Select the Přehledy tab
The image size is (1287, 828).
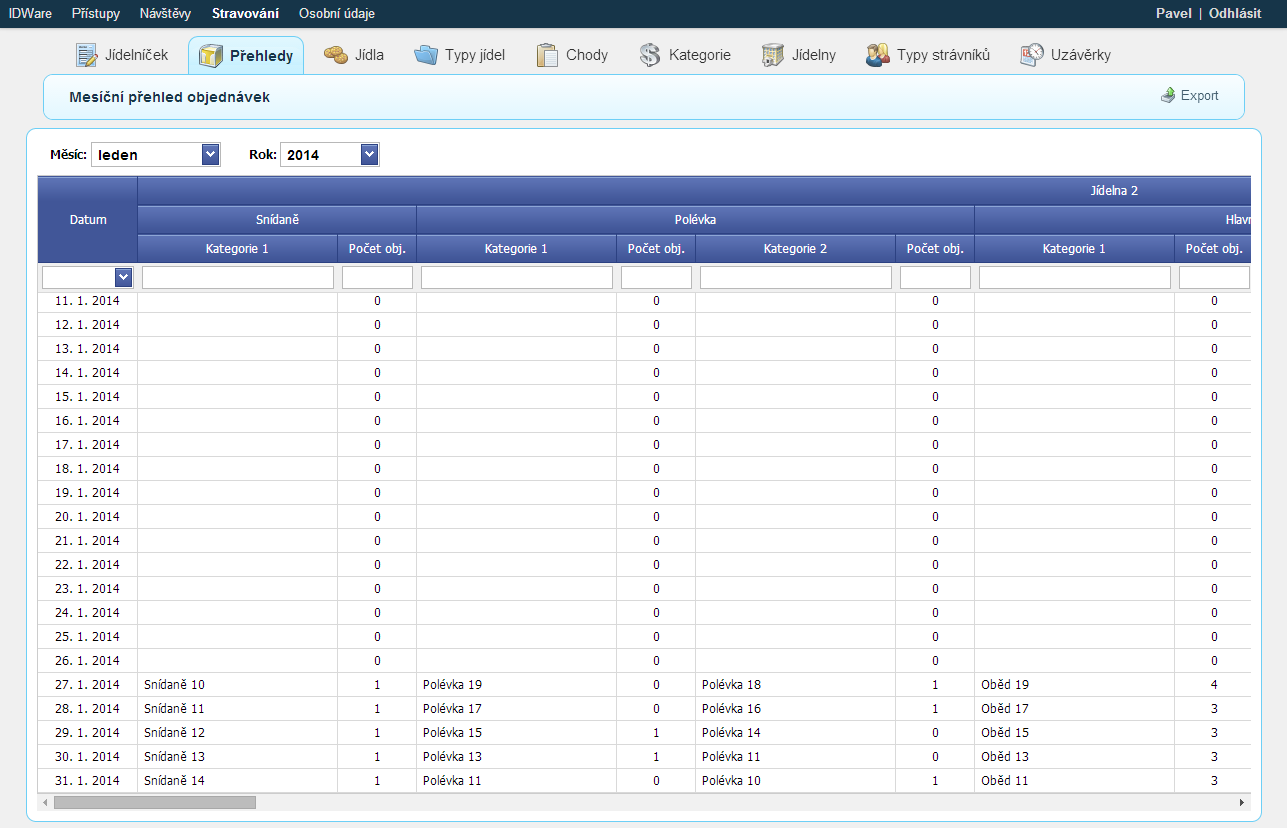click(x=246, y=56)
